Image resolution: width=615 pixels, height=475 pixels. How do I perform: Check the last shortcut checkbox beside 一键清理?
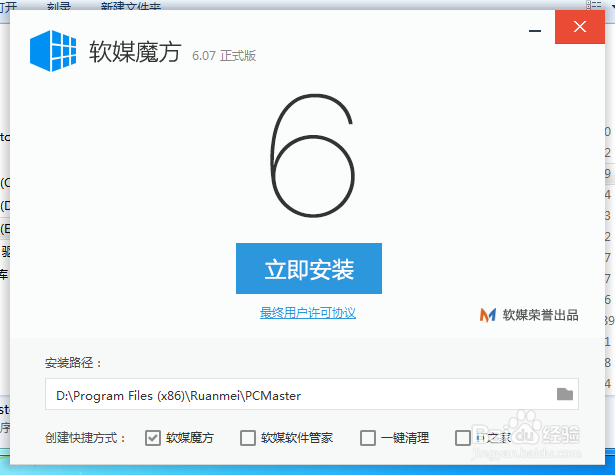pyautogui.click(x=463, y=438)
